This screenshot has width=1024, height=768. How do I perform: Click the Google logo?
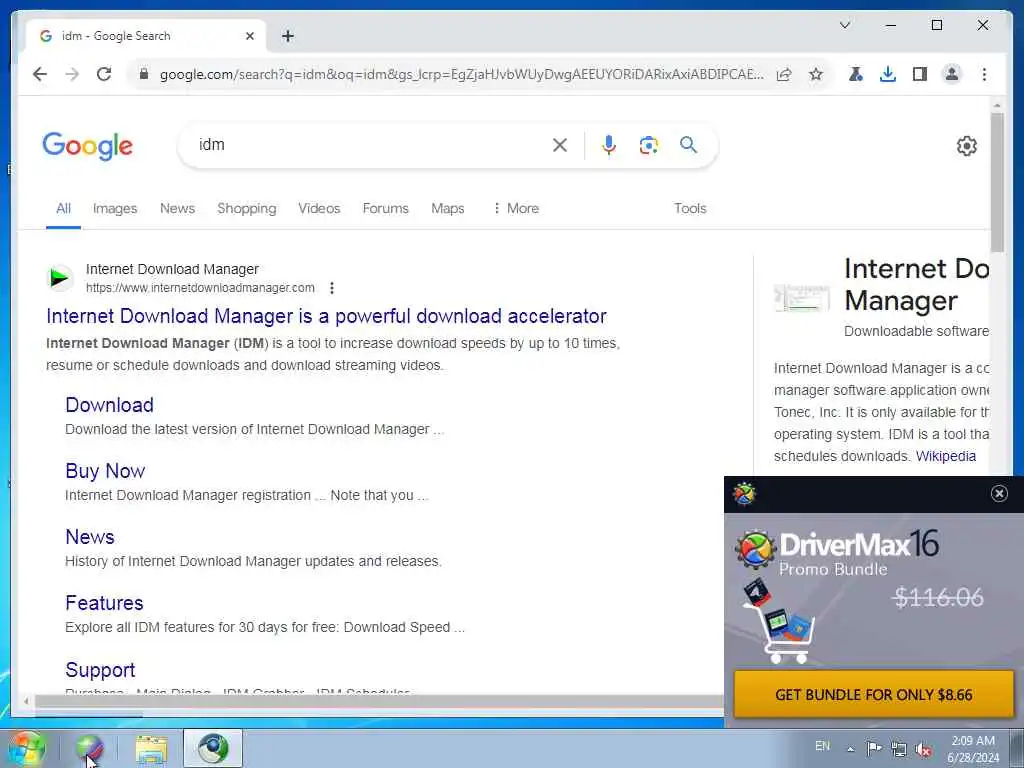88,146
